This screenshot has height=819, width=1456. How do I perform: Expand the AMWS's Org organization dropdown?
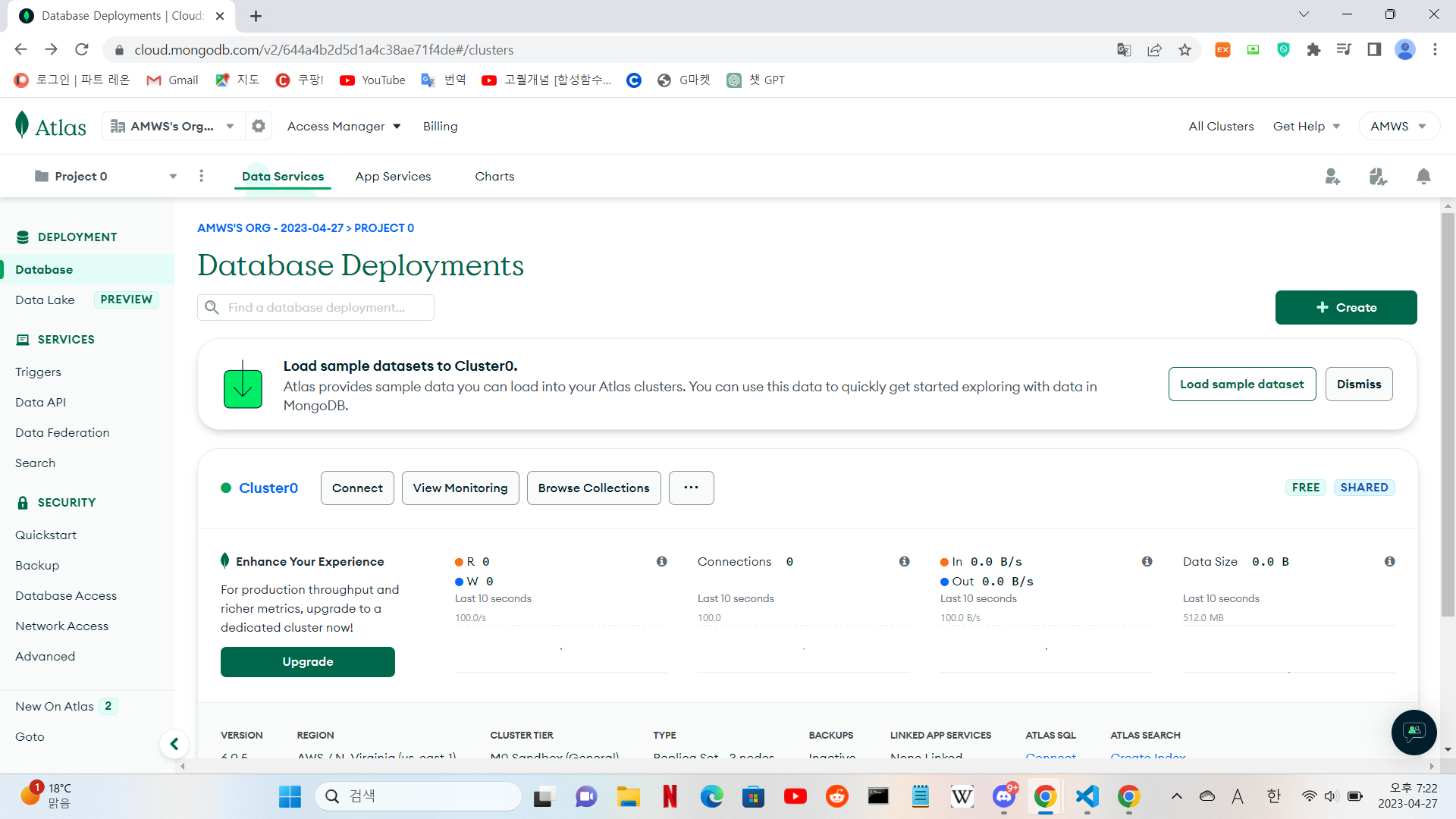173,126
